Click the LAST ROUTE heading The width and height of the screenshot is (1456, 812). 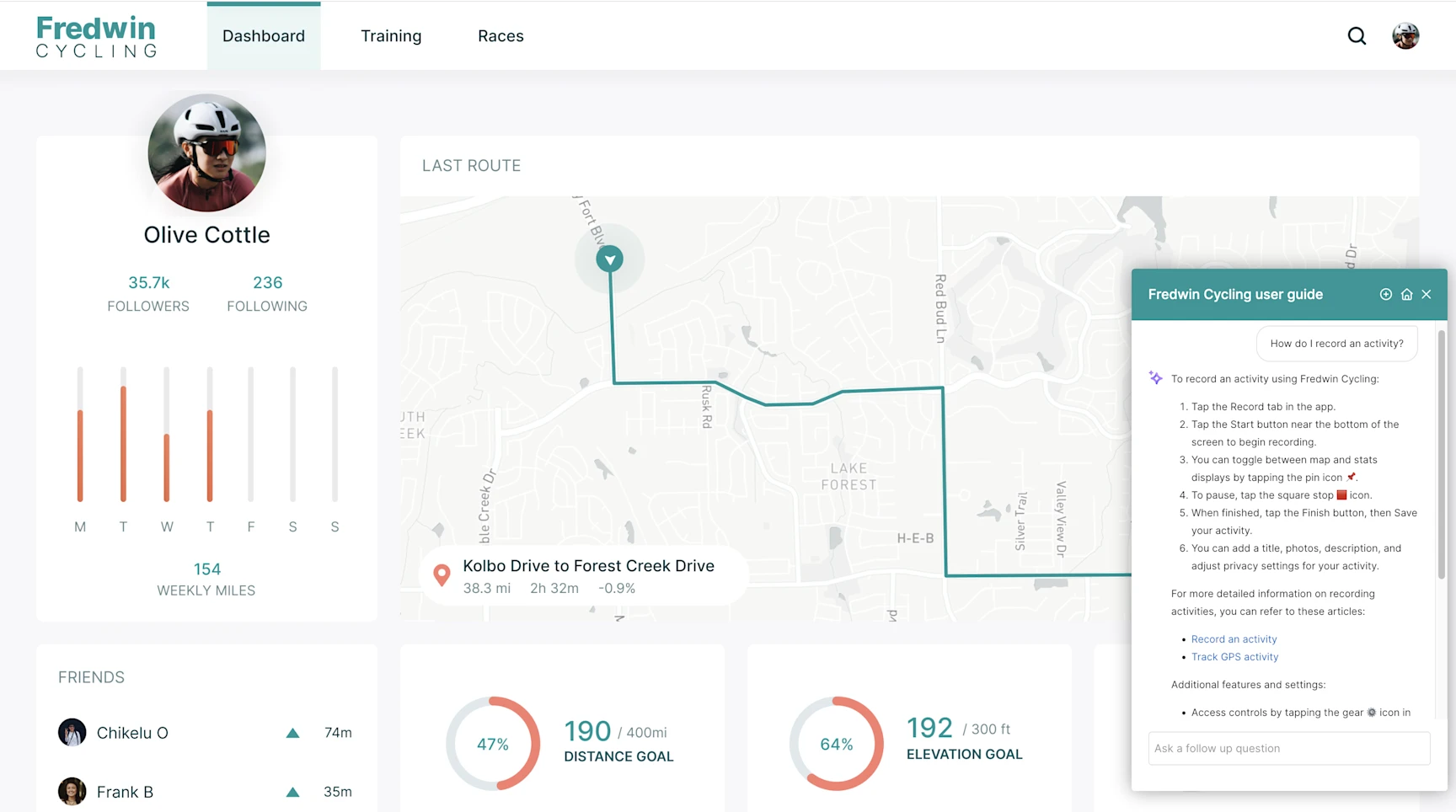coord(471,166)
